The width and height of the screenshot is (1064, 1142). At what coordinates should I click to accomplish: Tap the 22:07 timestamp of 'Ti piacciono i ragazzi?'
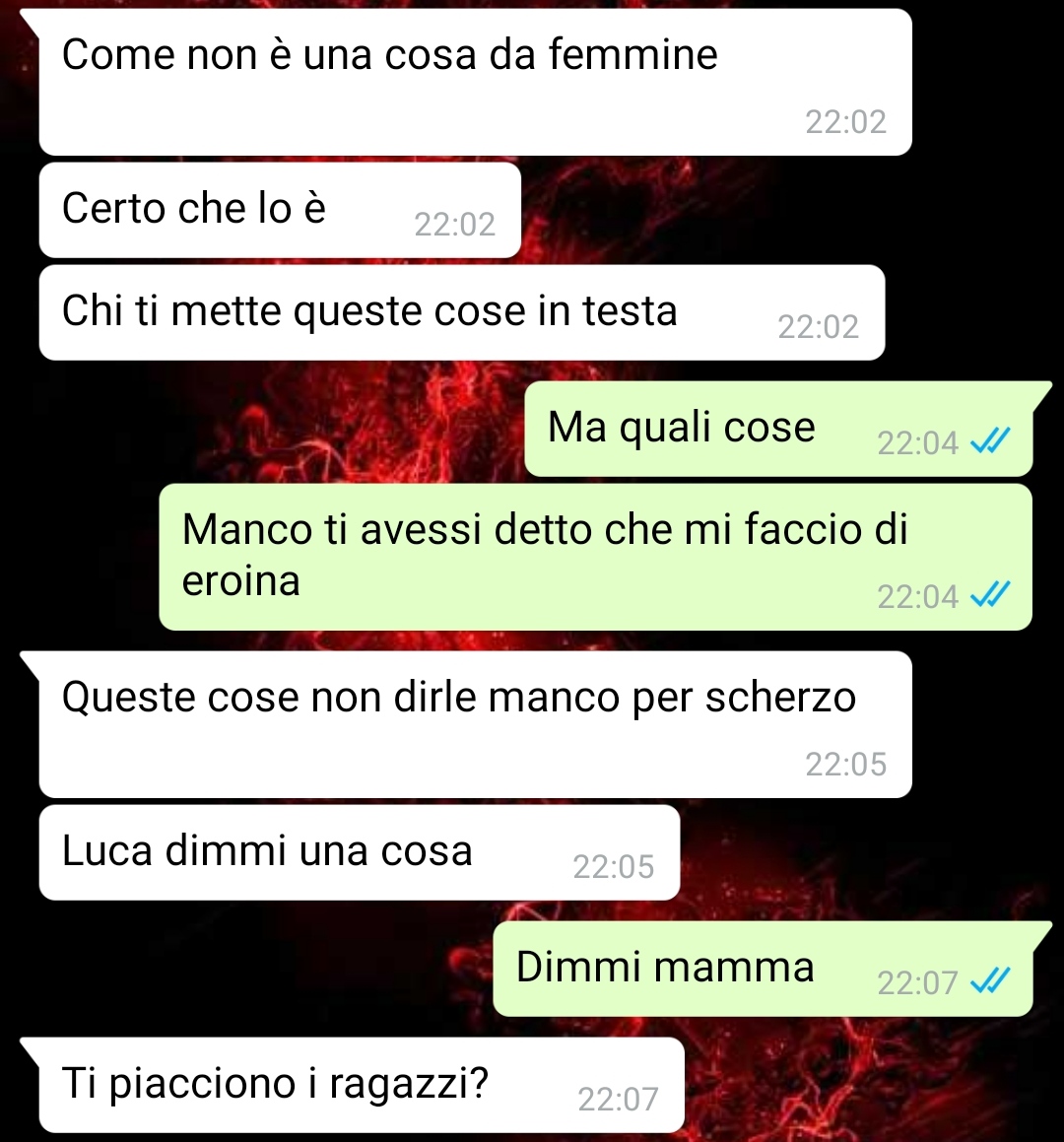point(619,1099)
